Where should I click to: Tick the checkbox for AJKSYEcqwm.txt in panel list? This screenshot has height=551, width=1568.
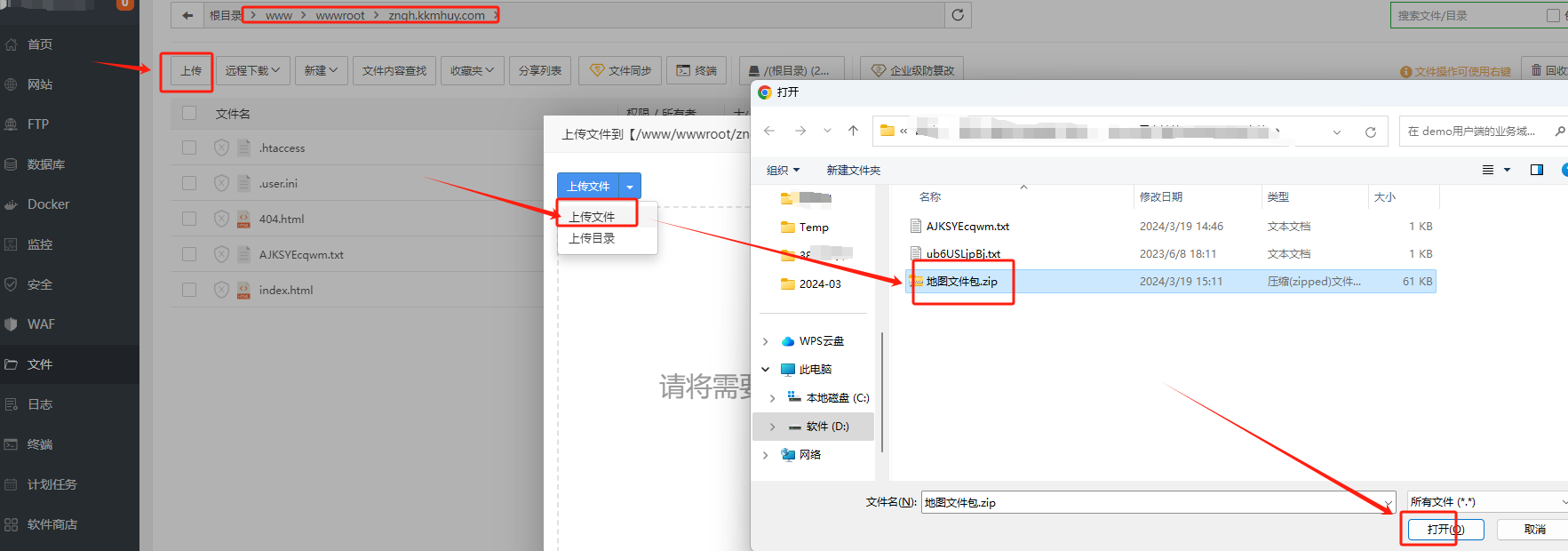tap(188, 254)
